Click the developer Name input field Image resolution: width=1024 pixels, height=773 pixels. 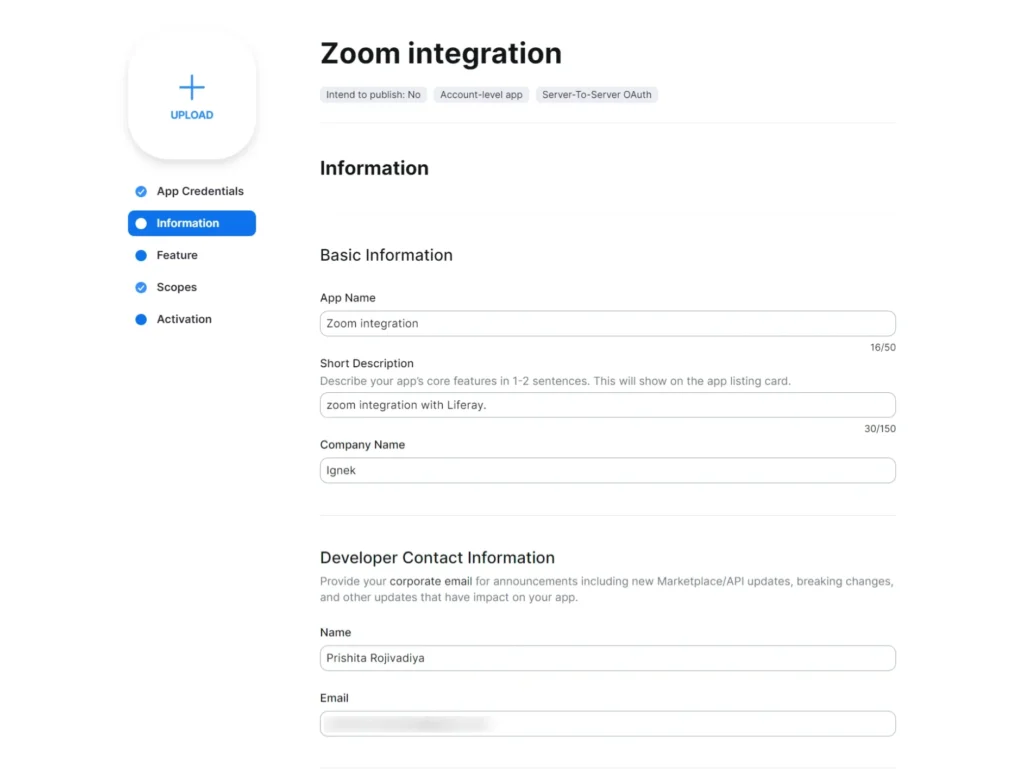pos(607,658)
